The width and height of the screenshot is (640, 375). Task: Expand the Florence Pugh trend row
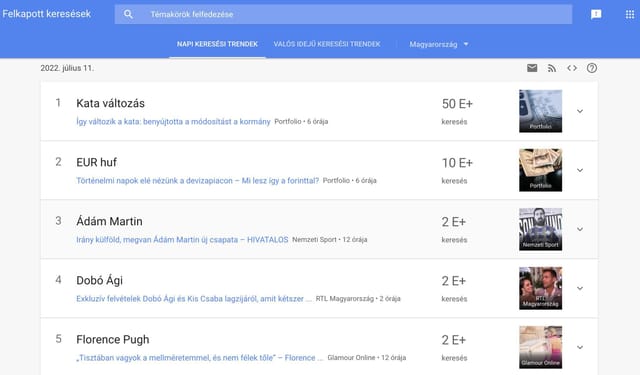coord(580,347)
